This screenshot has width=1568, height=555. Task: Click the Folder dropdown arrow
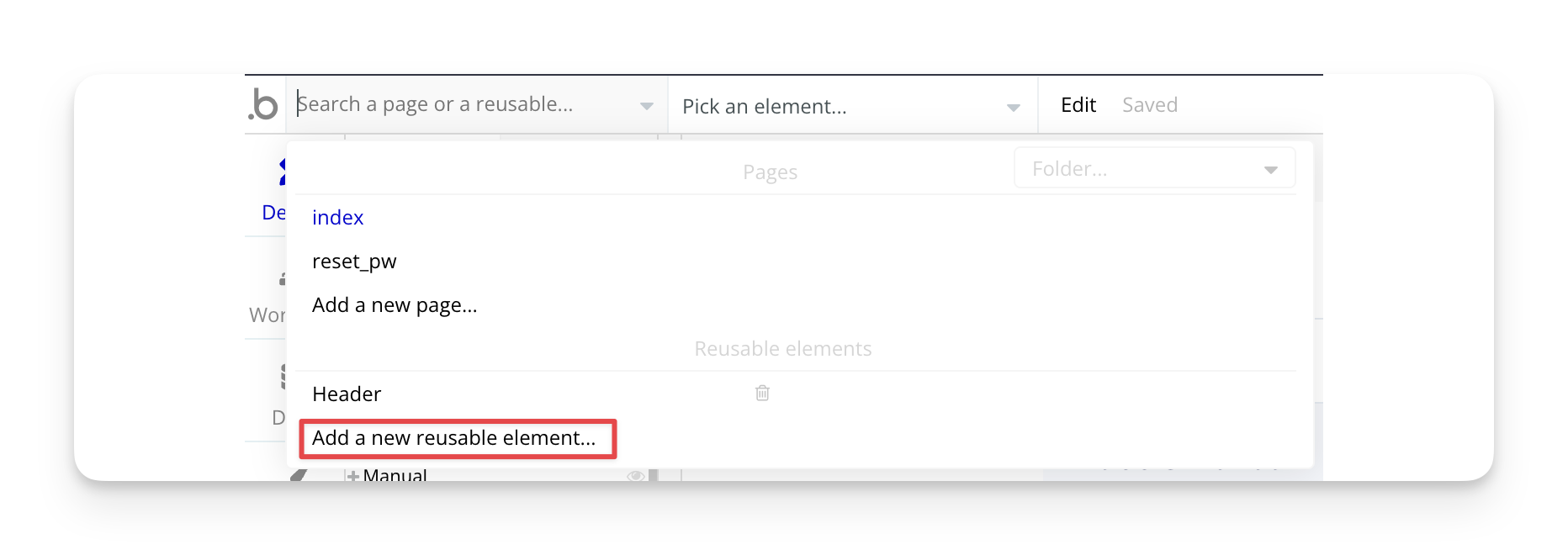pos(1270,170)
